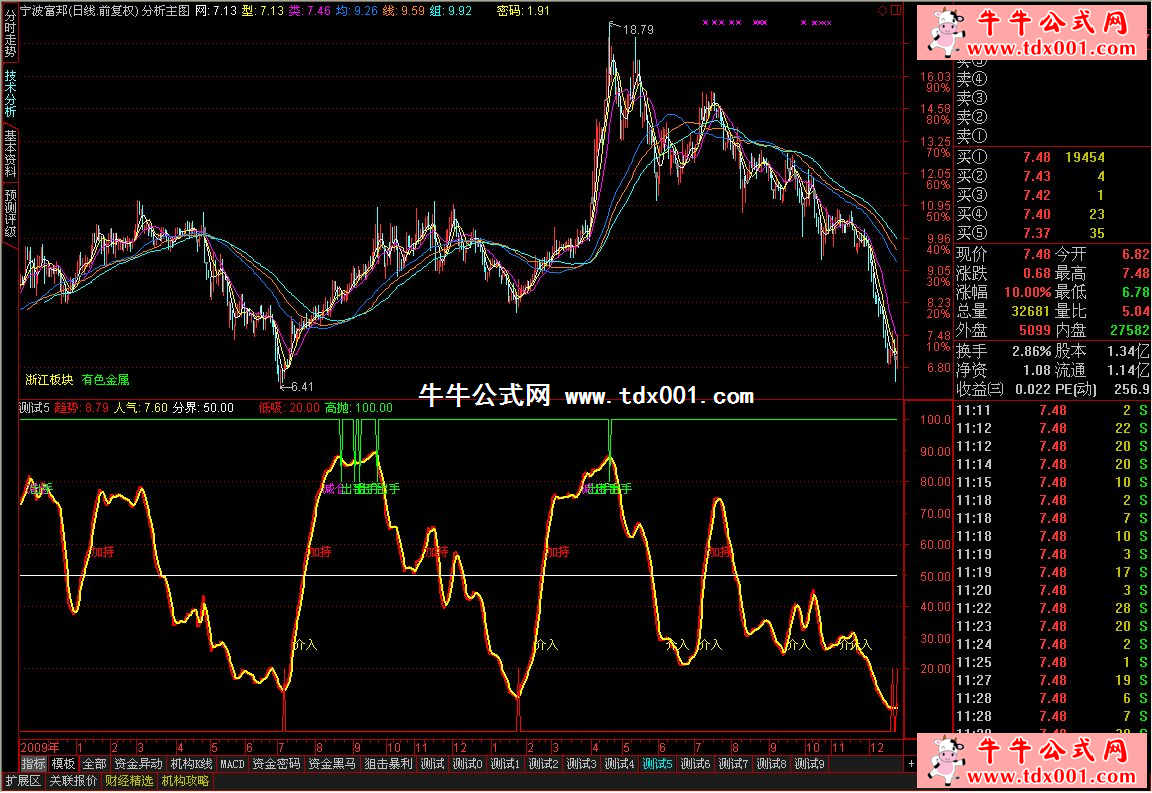Viewport: 1152px width, 793px height.
Task: Click the diamond icon above the price axis
Action: 881,10
